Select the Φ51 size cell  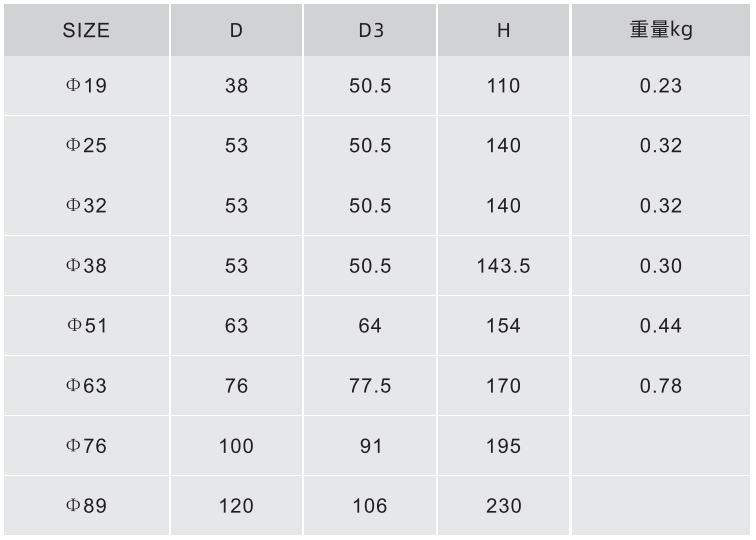coord(86,325)
